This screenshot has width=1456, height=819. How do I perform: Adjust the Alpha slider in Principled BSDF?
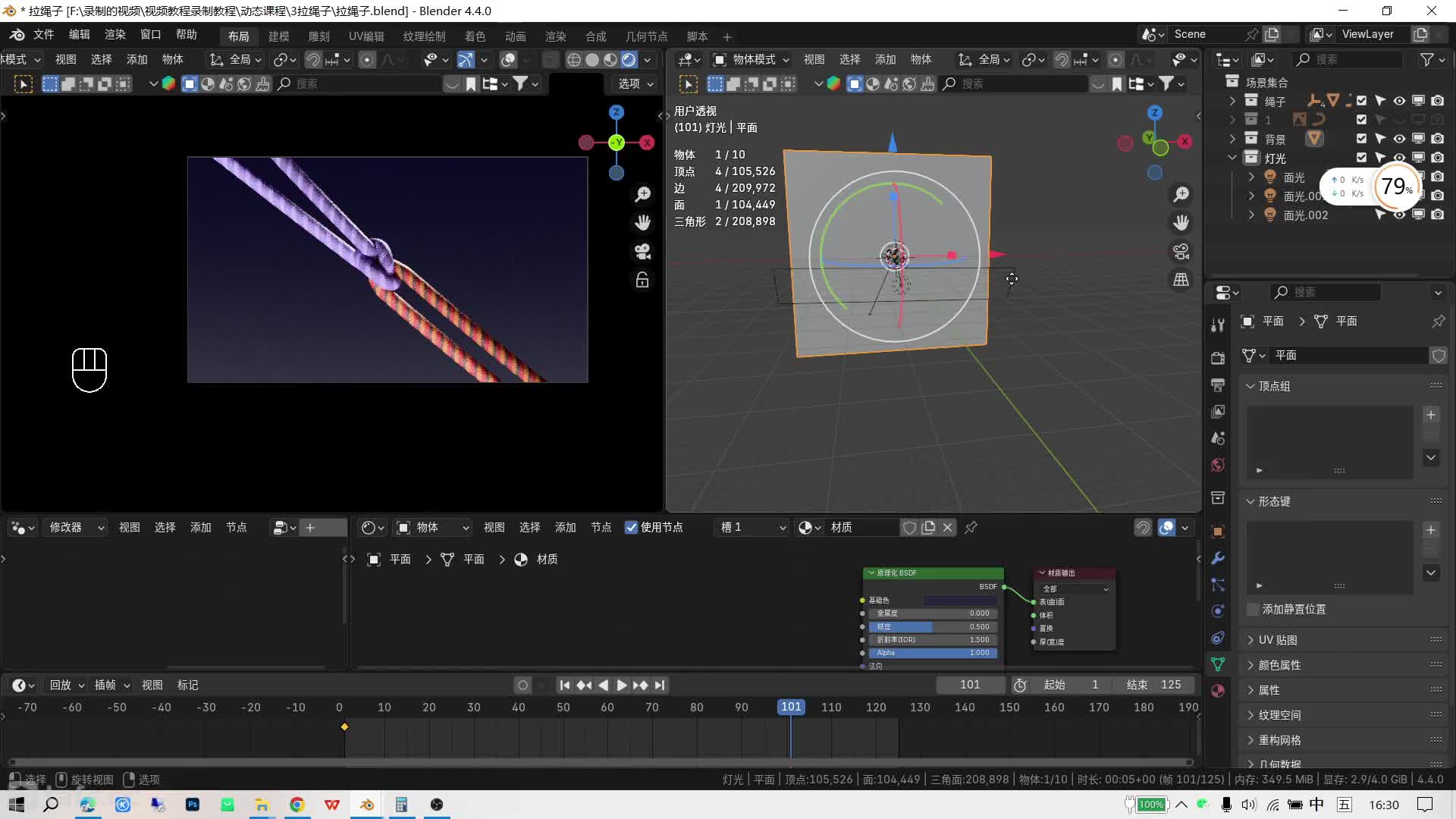[x=933, y=652]
